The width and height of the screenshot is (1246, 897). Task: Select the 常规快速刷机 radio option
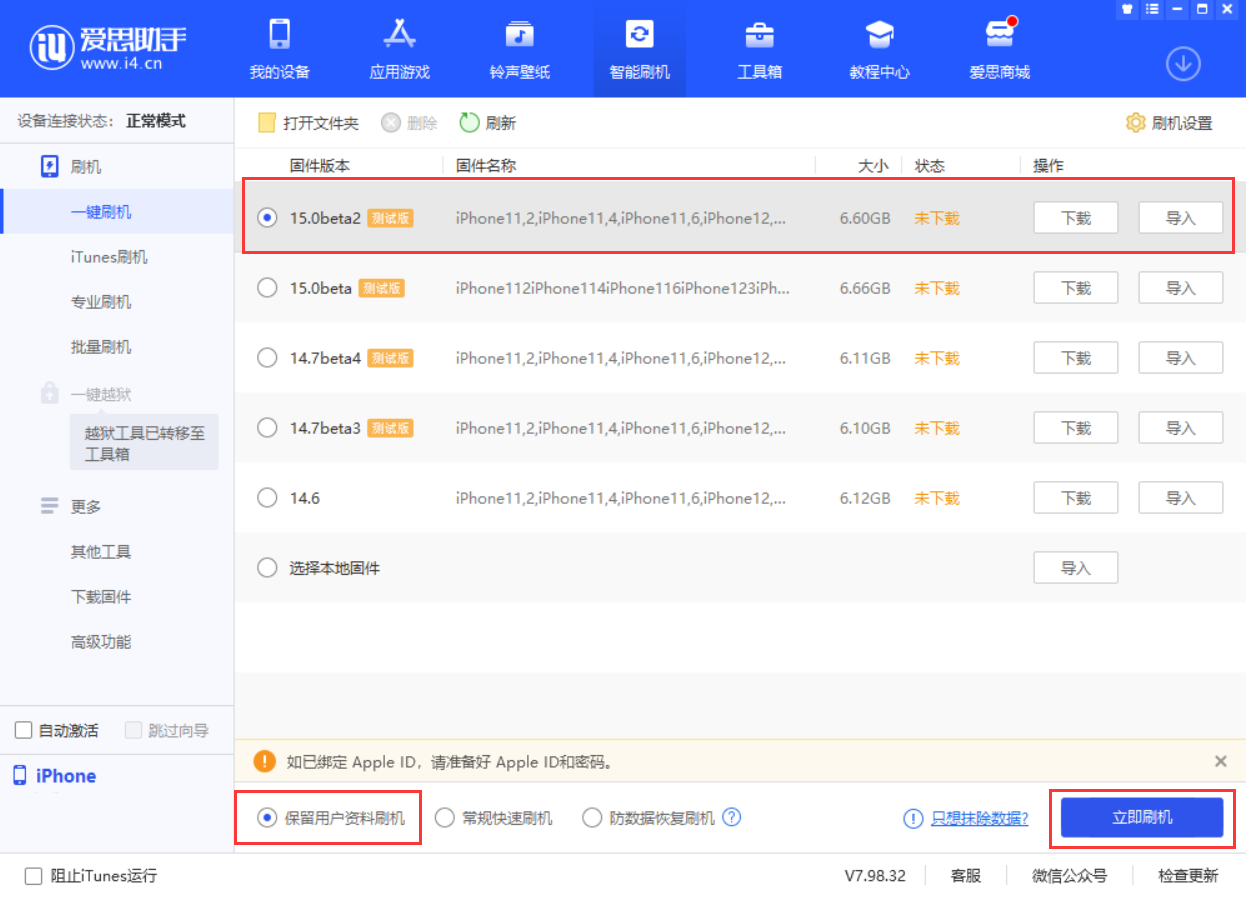[445, 818]
